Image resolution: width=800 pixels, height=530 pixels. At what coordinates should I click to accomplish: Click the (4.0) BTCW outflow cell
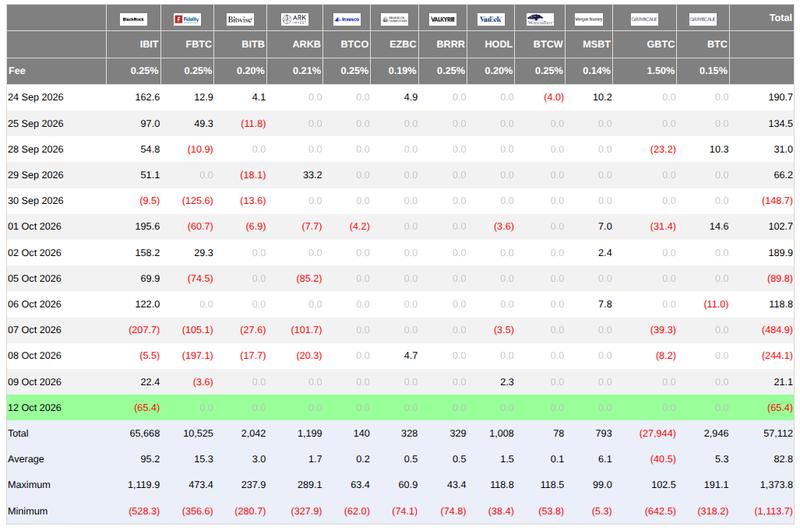coord(554,97)
